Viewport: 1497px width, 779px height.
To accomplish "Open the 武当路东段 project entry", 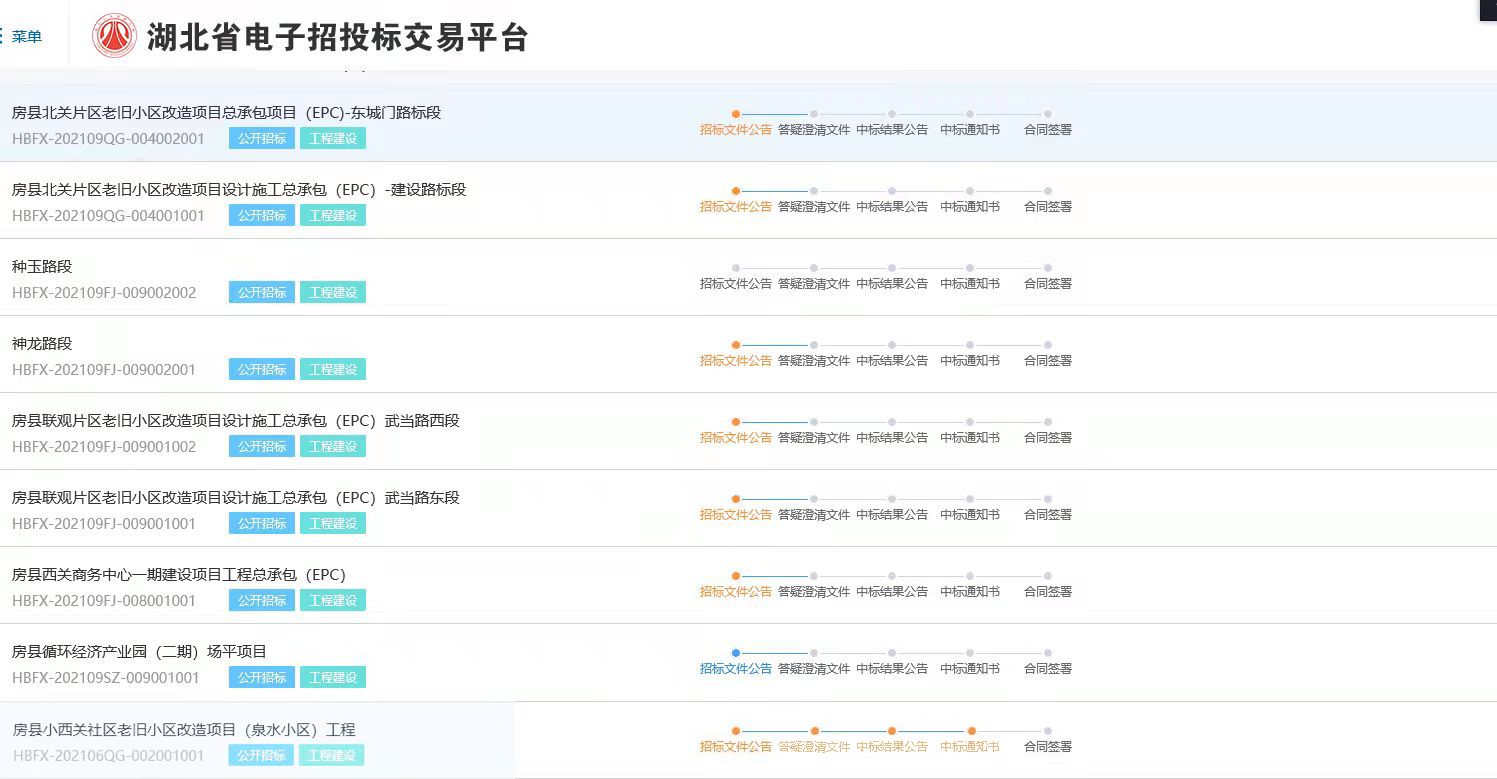I will [235, 498].
